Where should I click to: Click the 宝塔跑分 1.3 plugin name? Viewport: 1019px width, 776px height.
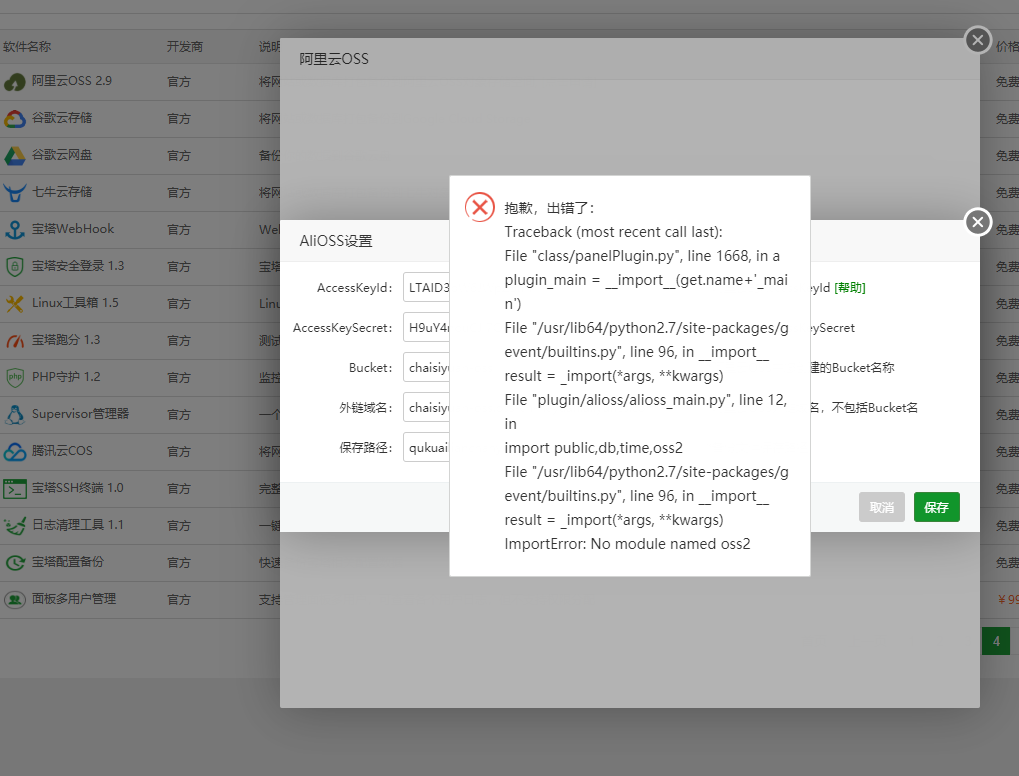tap(66, 340)
